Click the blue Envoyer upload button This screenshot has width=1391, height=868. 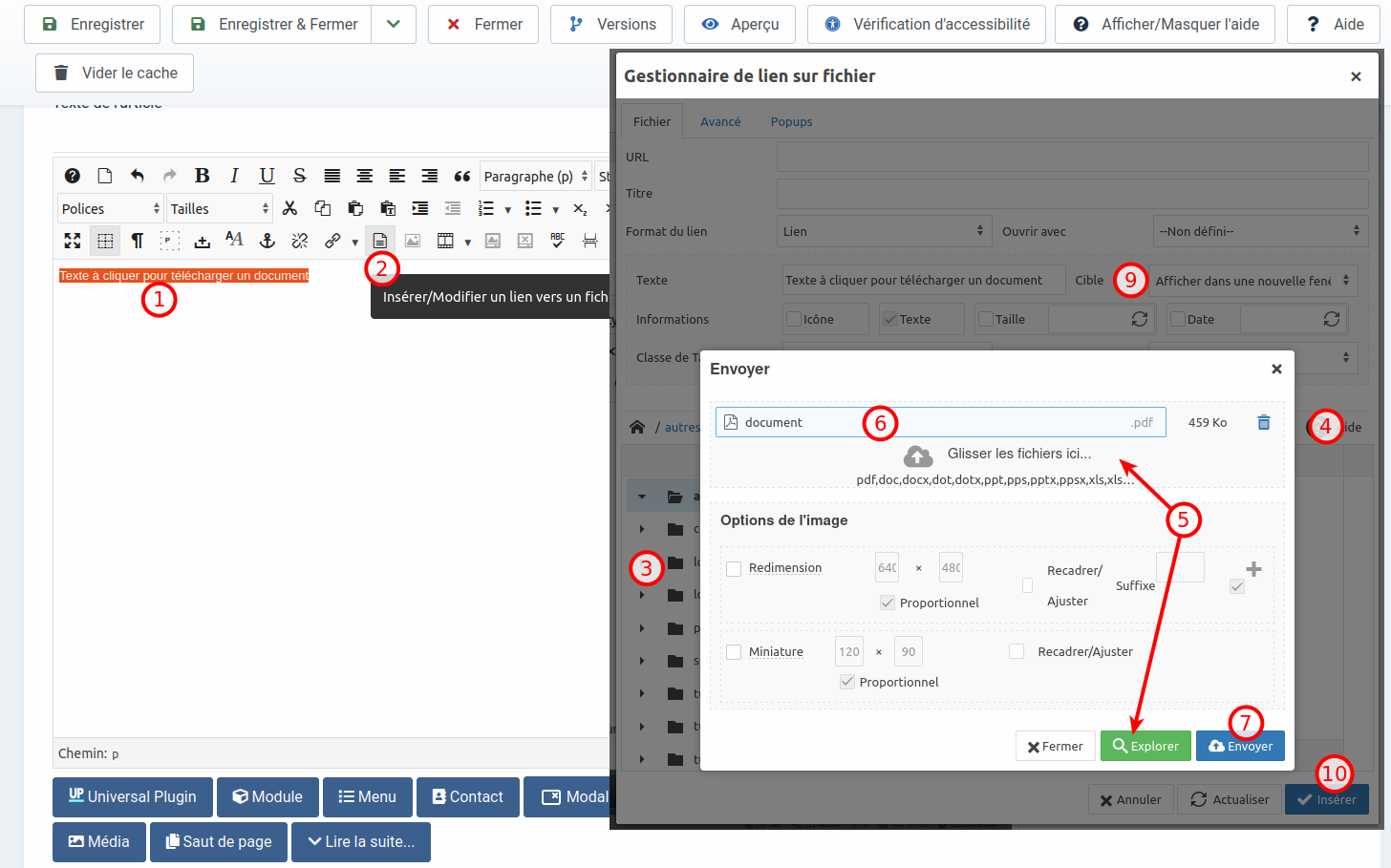click(1240, 746)
